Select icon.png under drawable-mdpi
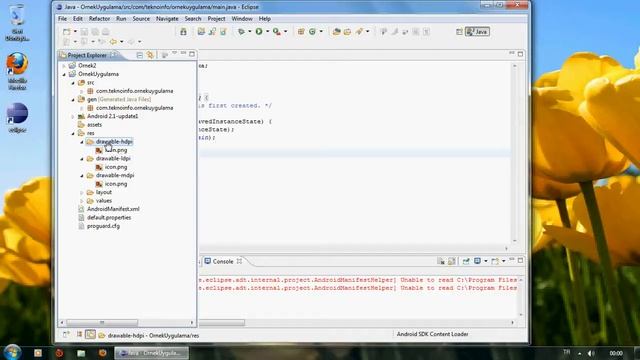 pos(116,184)
